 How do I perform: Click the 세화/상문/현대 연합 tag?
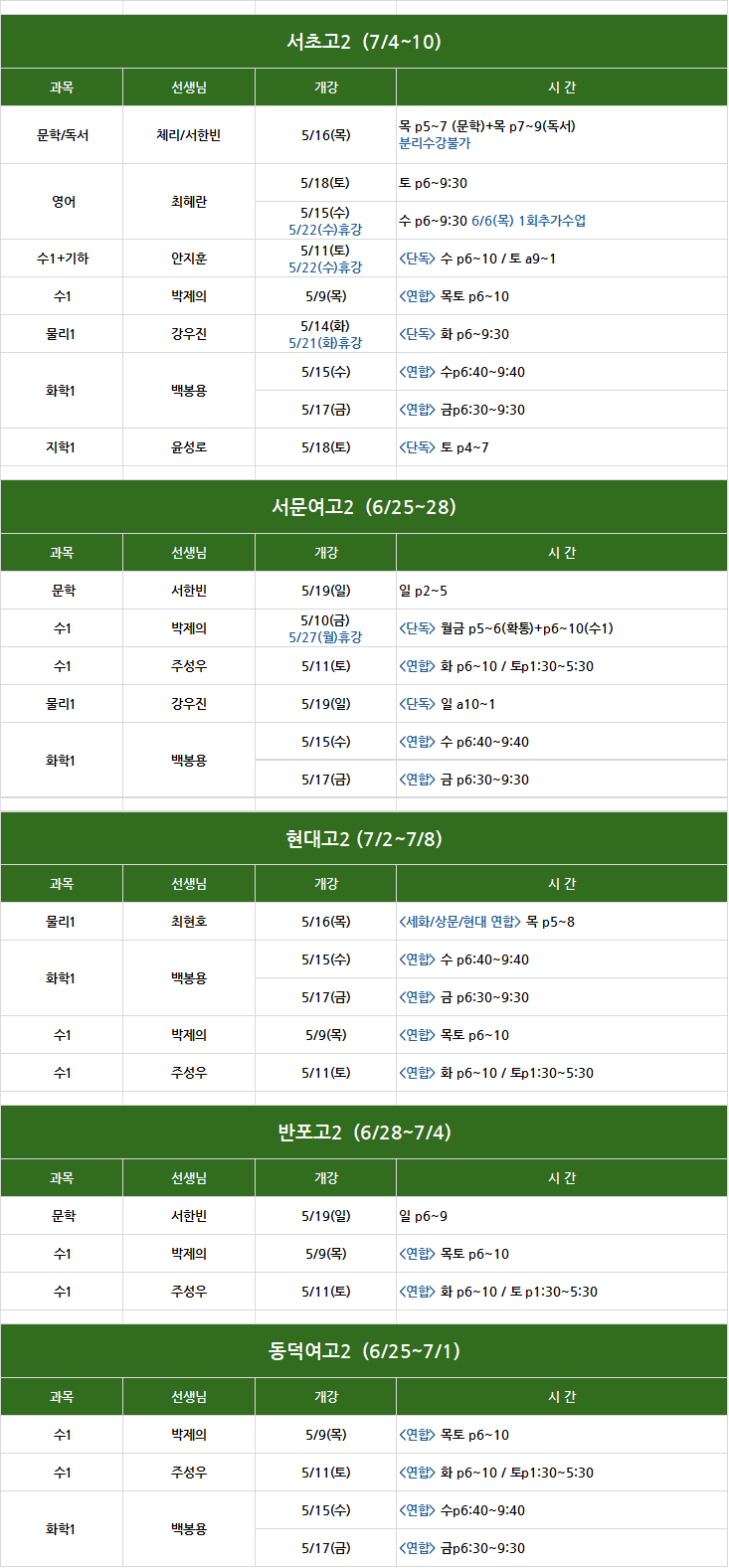click(459, 922)
